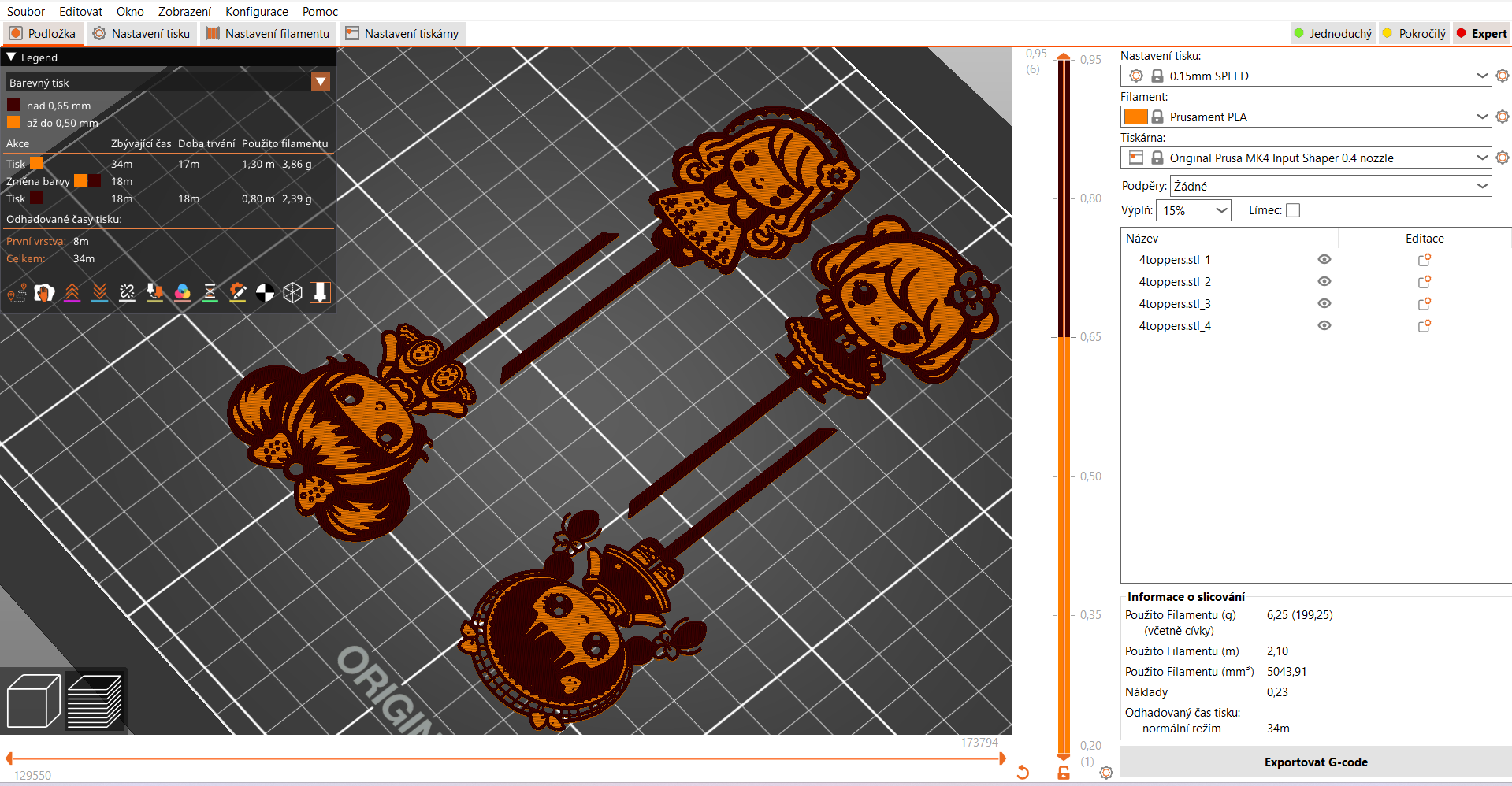Toggle custom G-codes gear-pencil icon

237,293
